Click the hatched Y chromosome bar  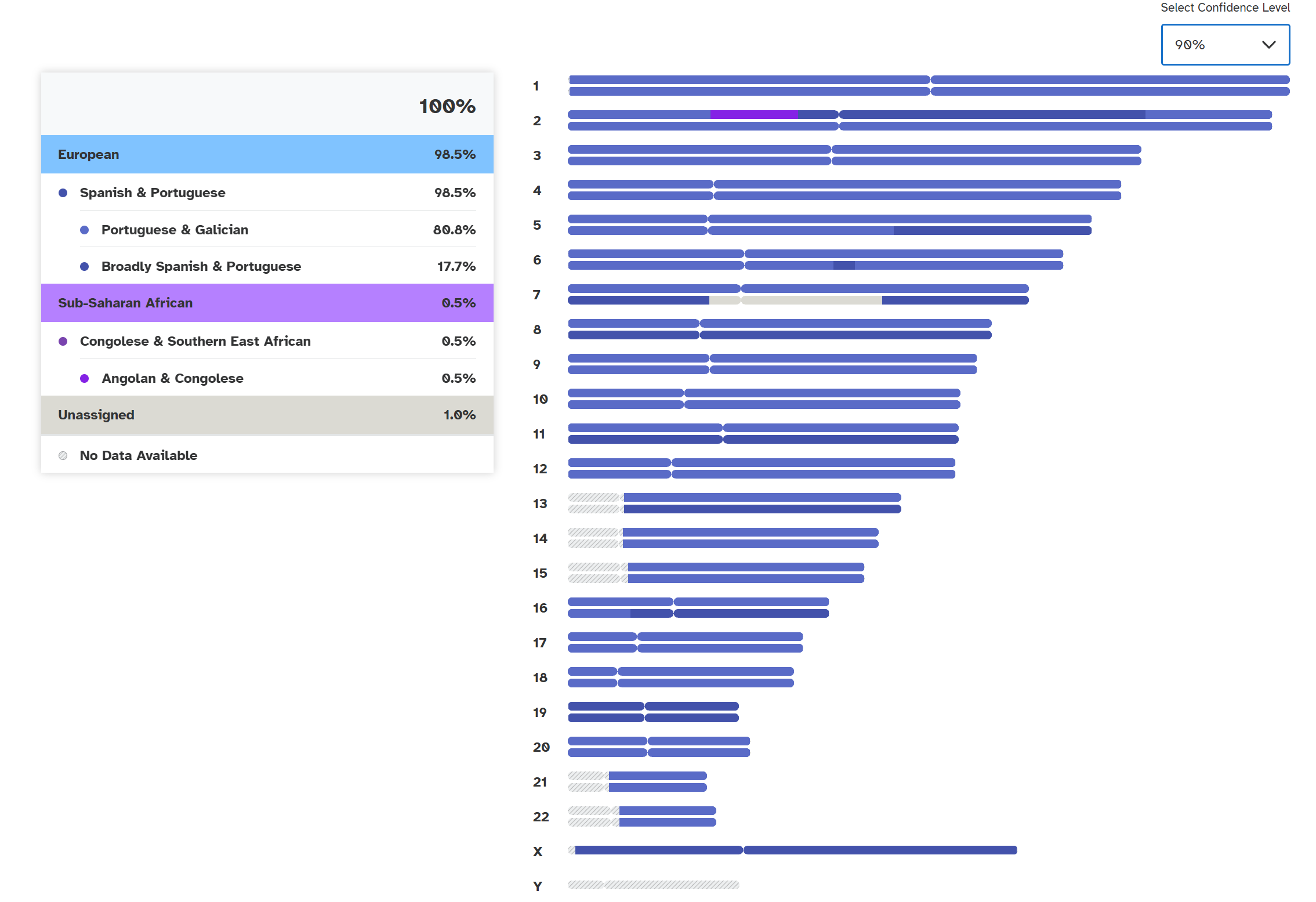(x=653, y=885)
